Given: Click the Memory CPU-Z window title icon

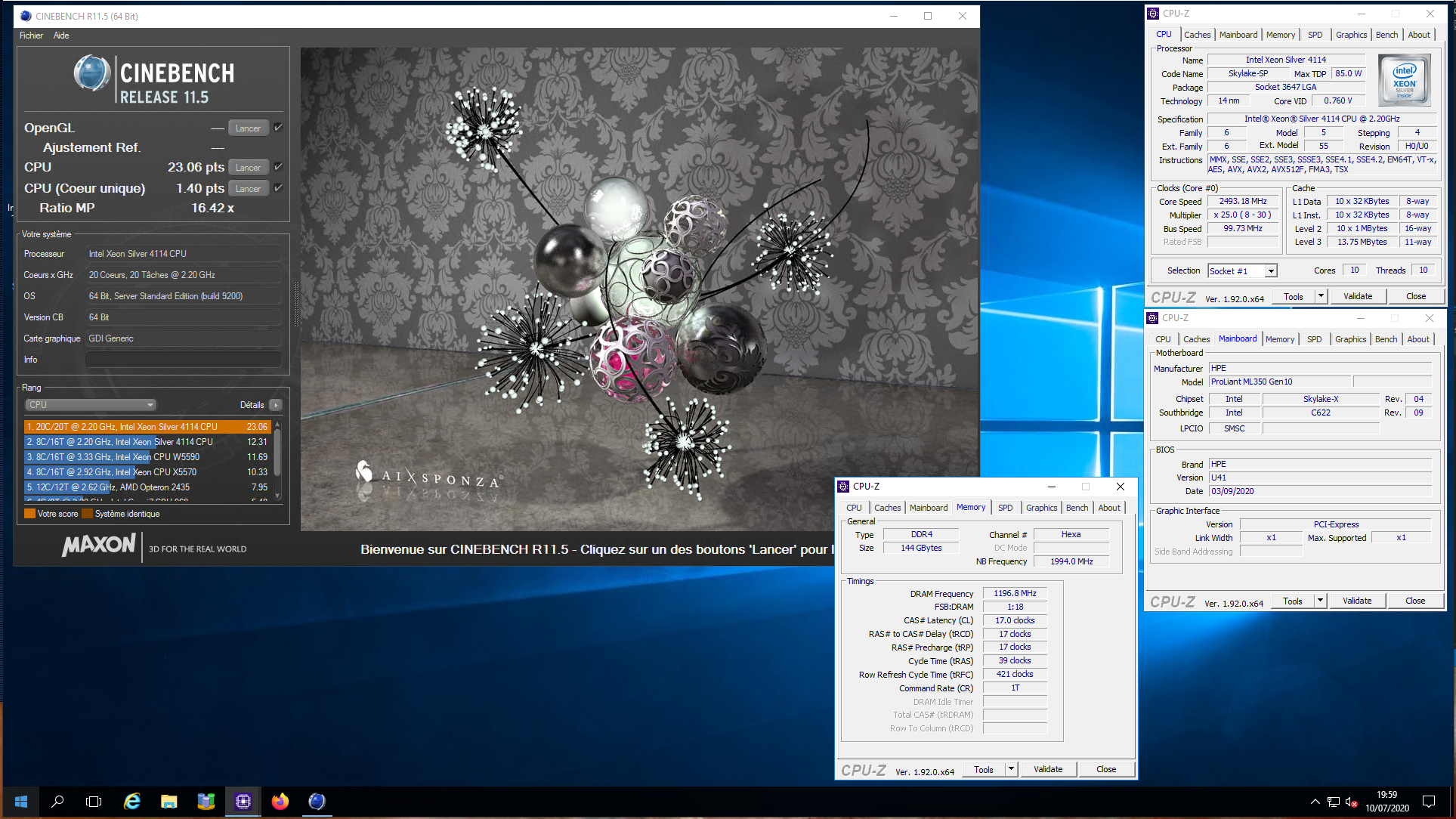Looking at the screenshot, I should coord(843,487).
